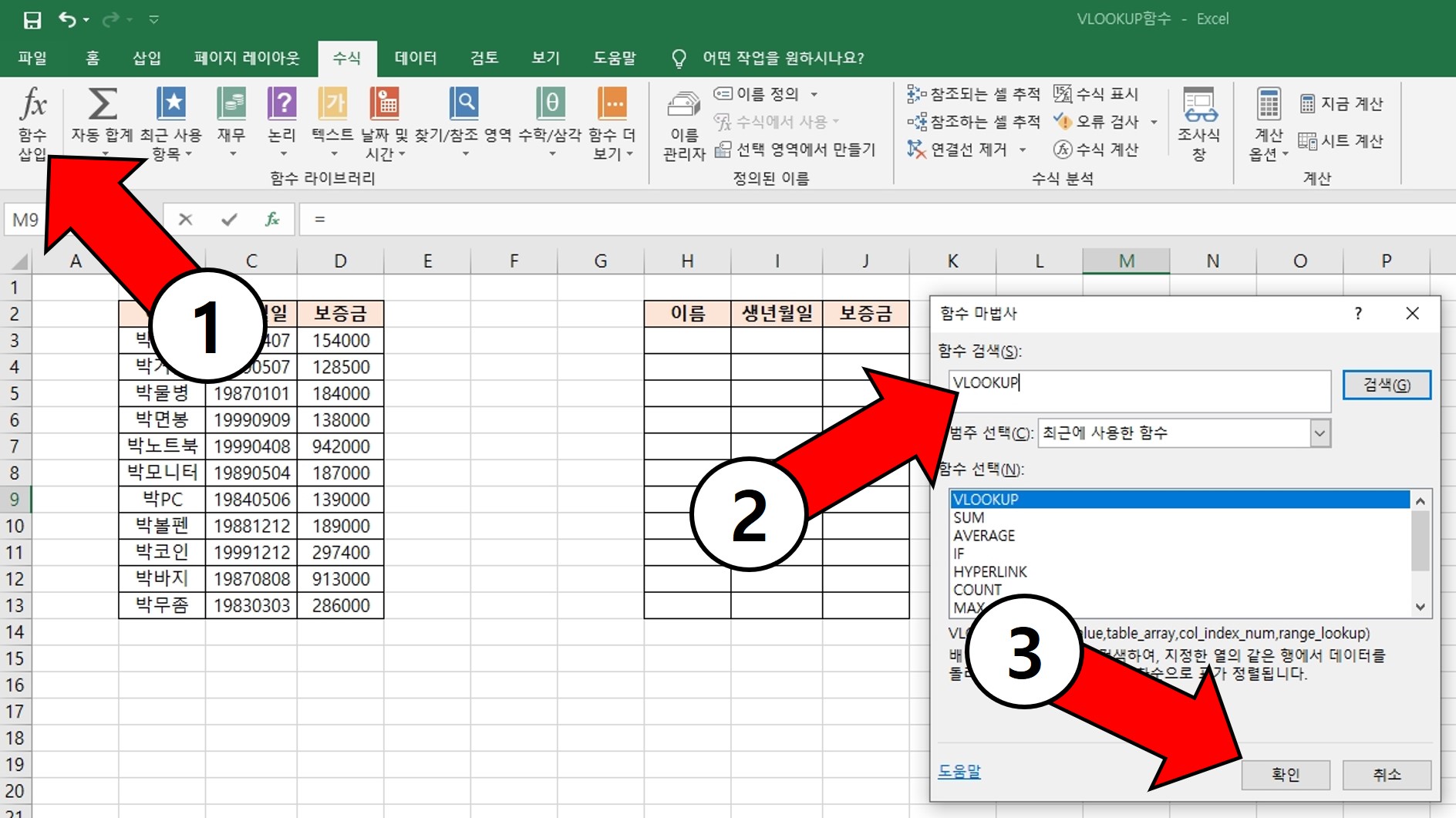
Task: Click the Insert Function fx icon
Action: [x=32, y=123]
